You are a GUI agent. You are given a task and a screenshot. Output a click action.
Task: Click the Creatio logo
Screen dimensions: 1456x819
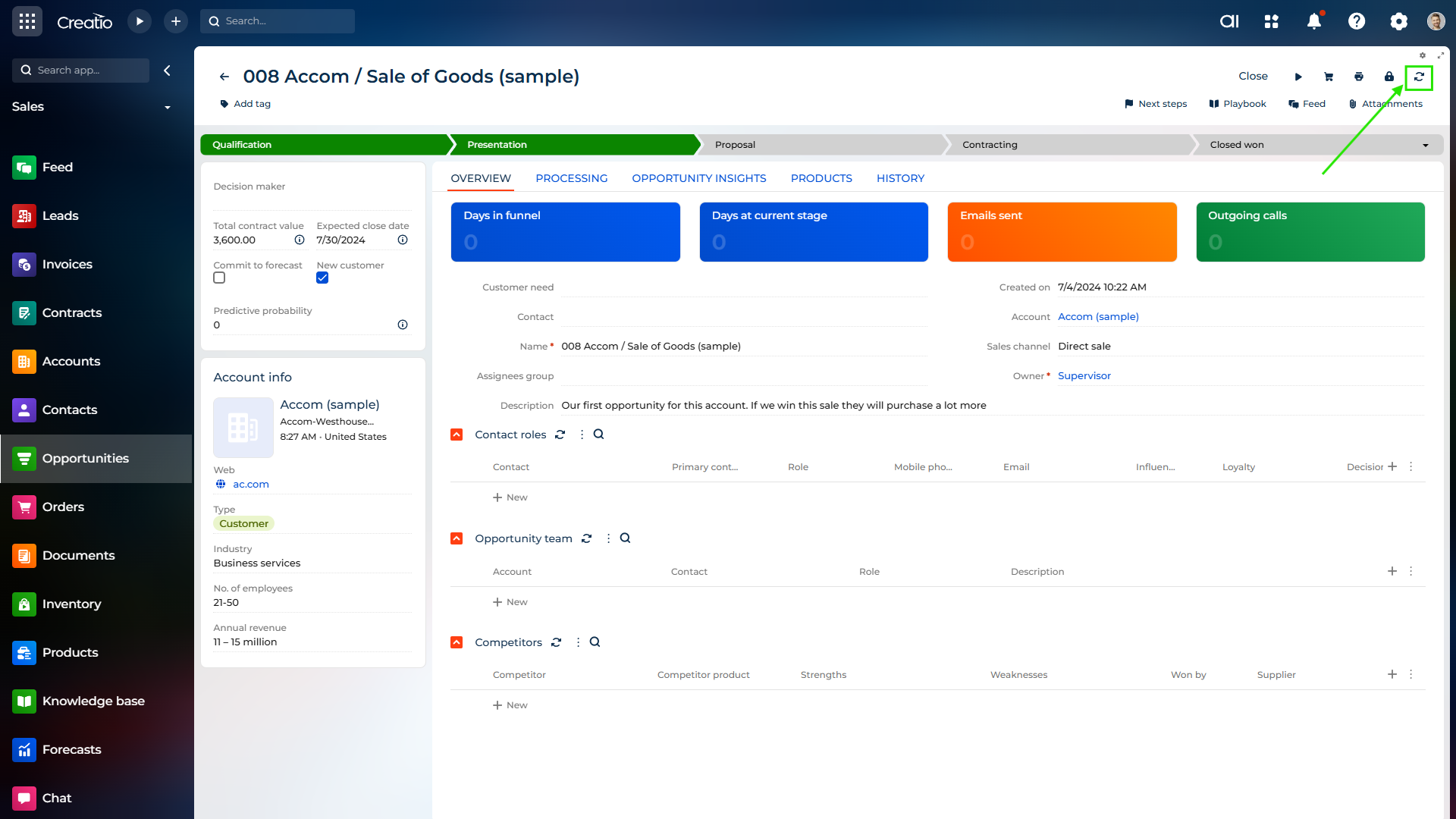point(84,22)
